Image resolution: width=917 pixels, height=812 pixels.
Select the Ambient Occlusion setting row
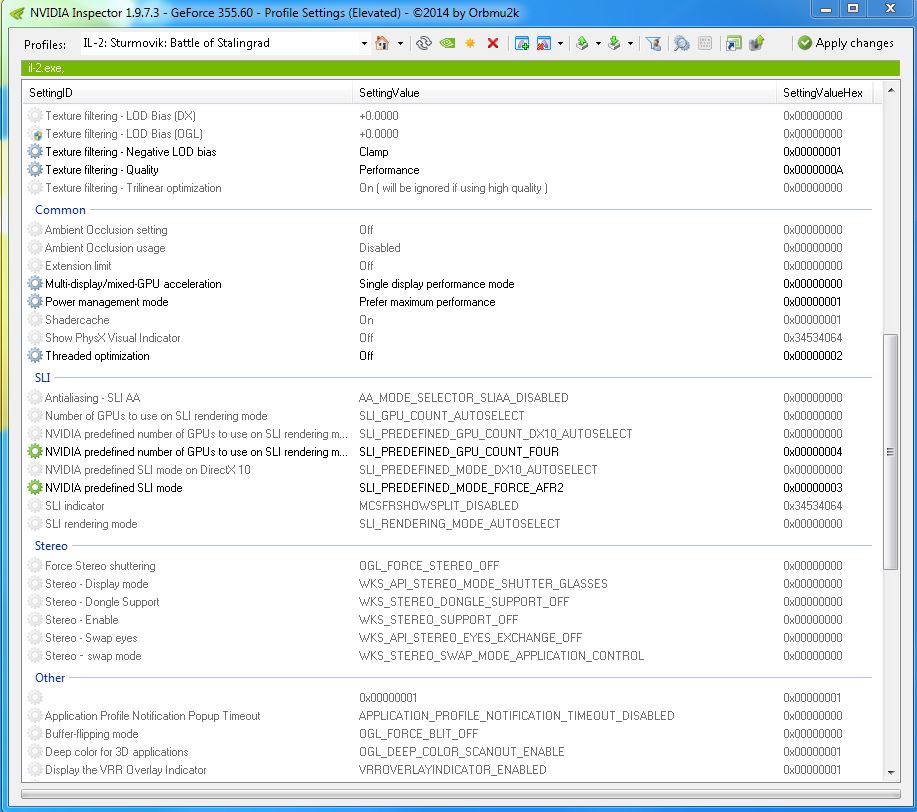(x=450, y=230)
